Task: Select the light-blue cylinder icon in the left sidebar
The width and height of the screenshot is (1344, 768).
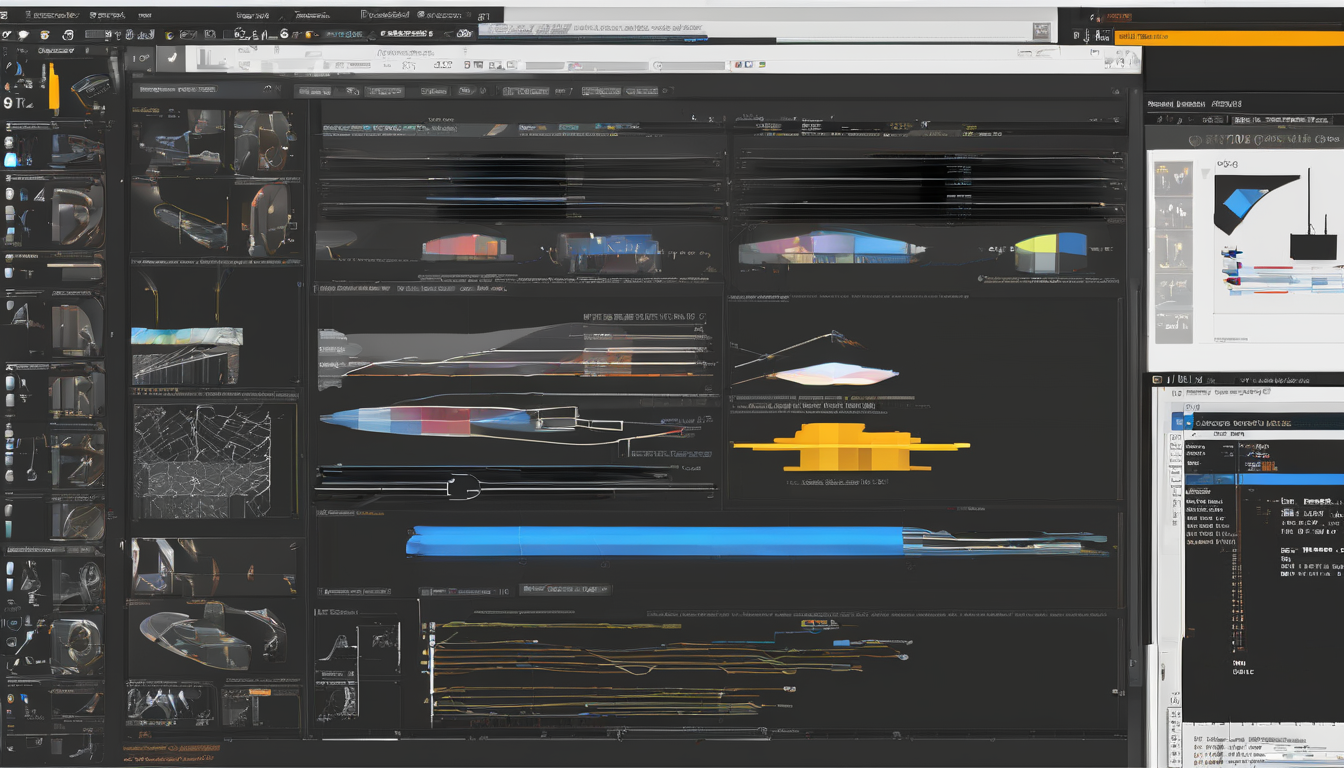Action: click(10, 159)
